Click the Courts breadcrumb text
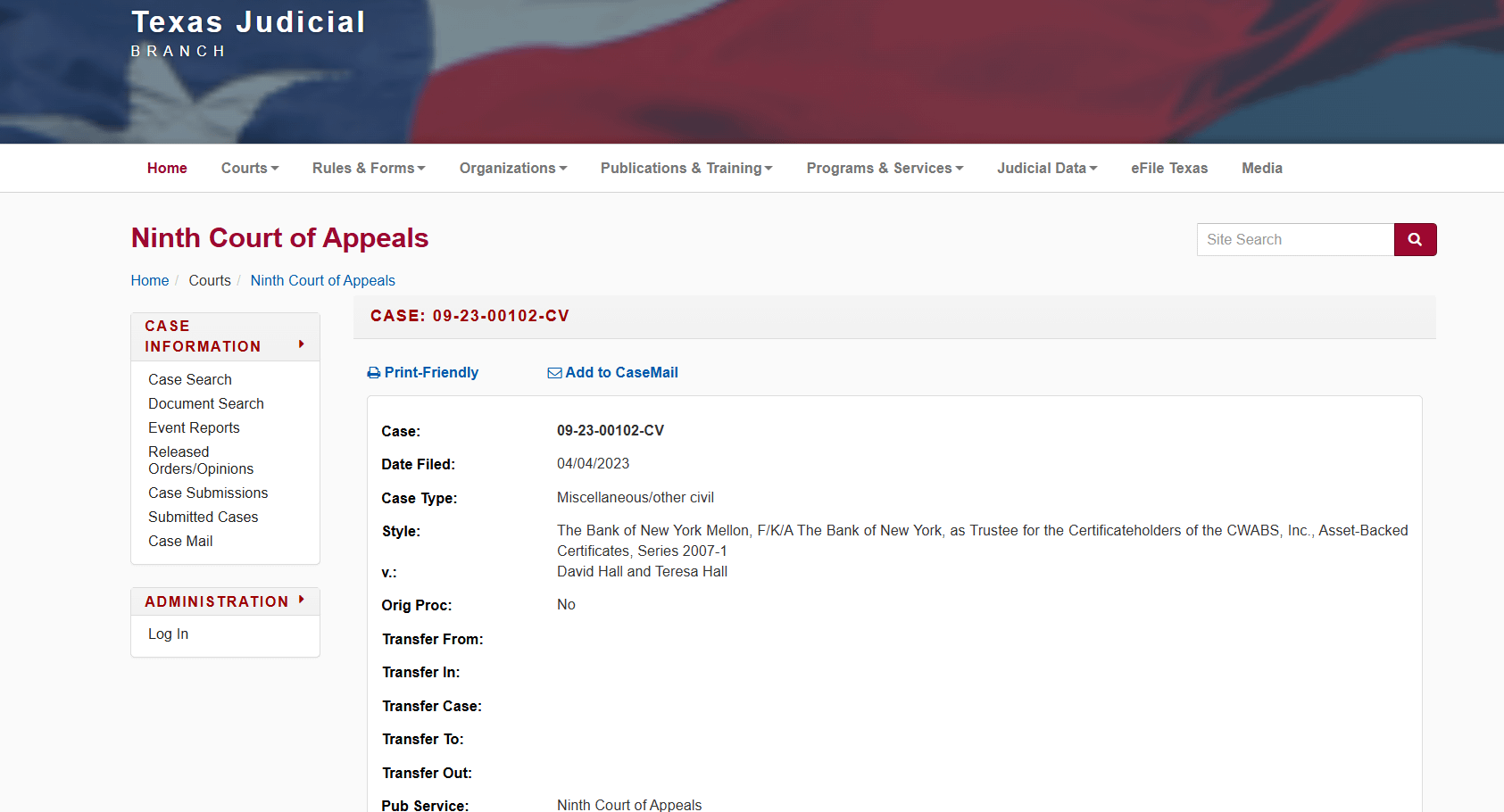 210,280
